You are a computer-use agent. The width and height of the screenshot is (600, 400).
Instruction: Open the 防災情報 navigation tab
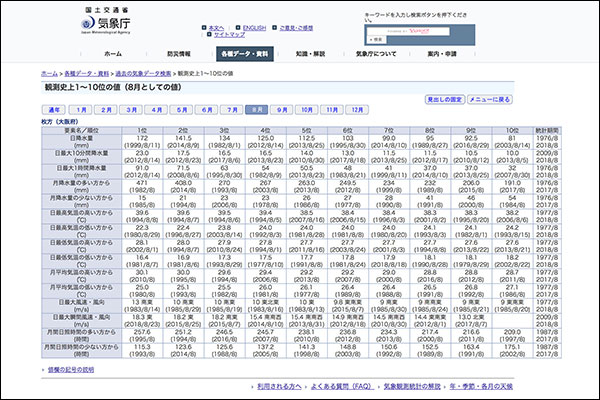point(179,52)
